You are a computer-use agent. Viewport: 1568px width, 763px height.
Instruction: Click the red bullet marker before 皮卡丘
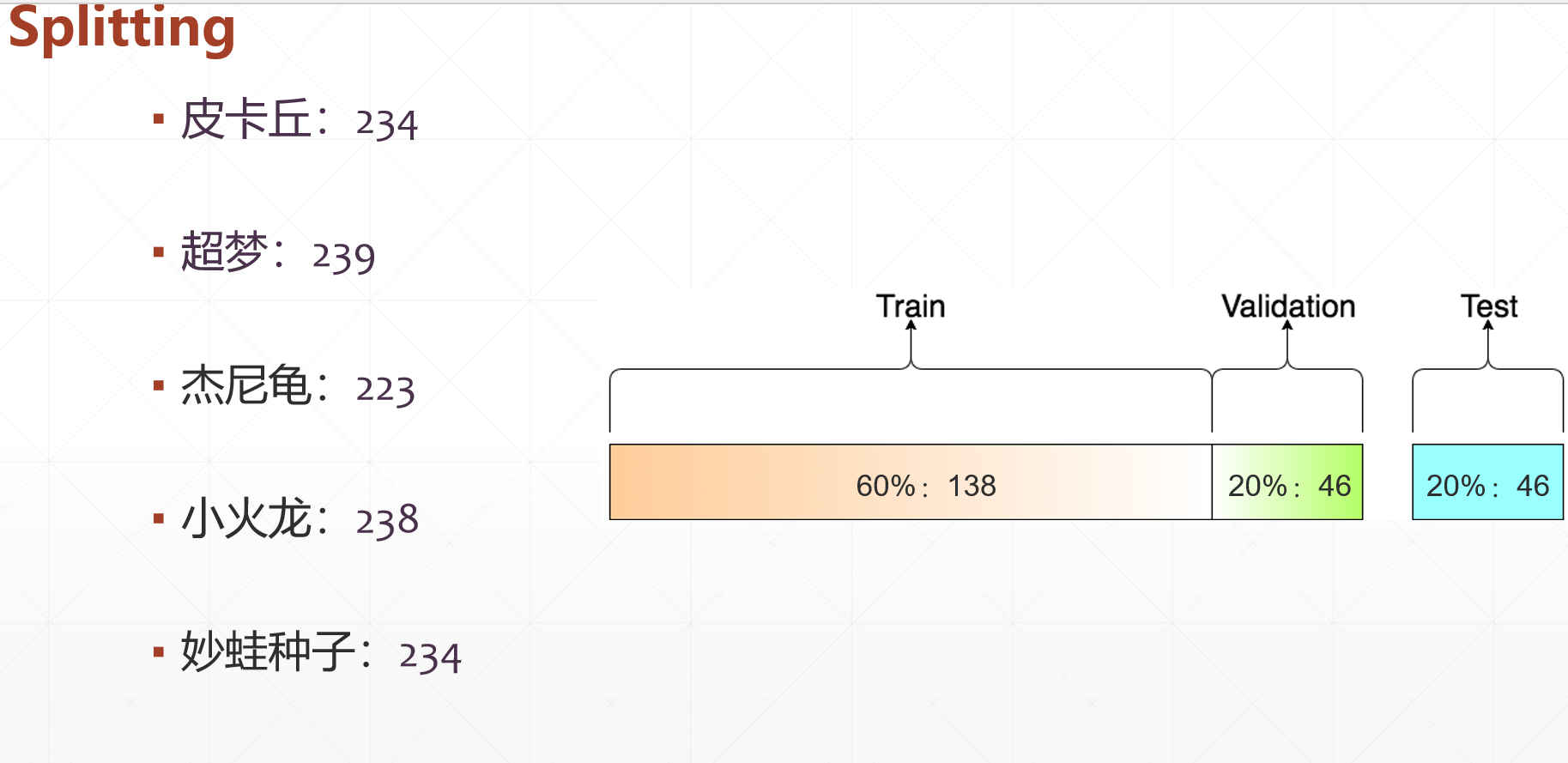pyautogui.click(x=159, y=119)
